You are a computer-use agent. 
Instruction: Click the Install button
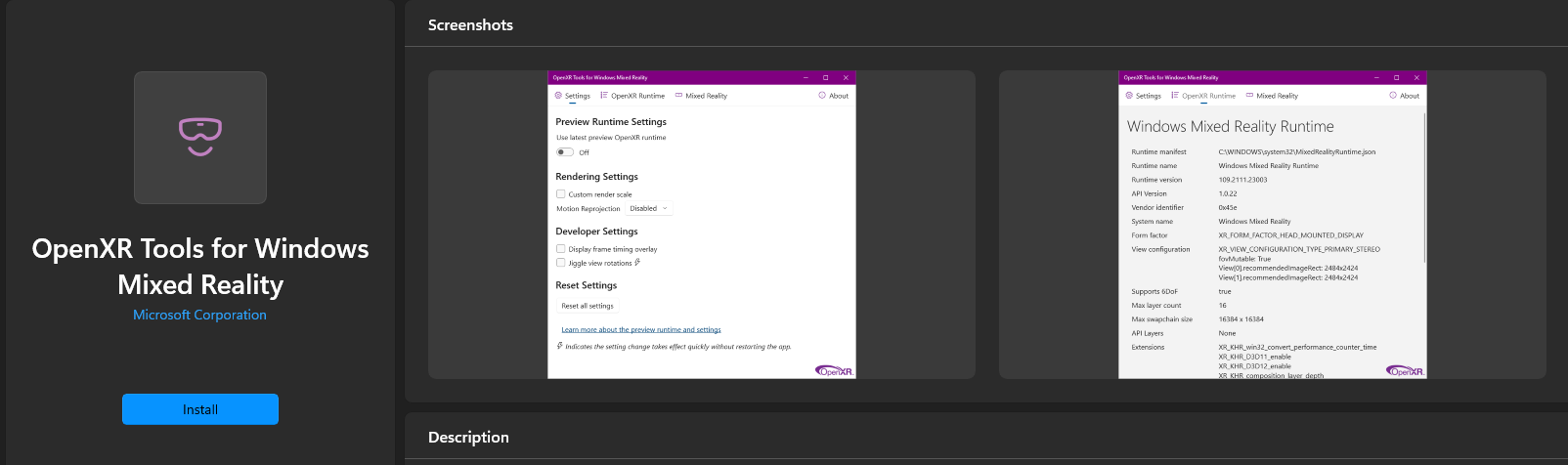(x=200, y=409)
